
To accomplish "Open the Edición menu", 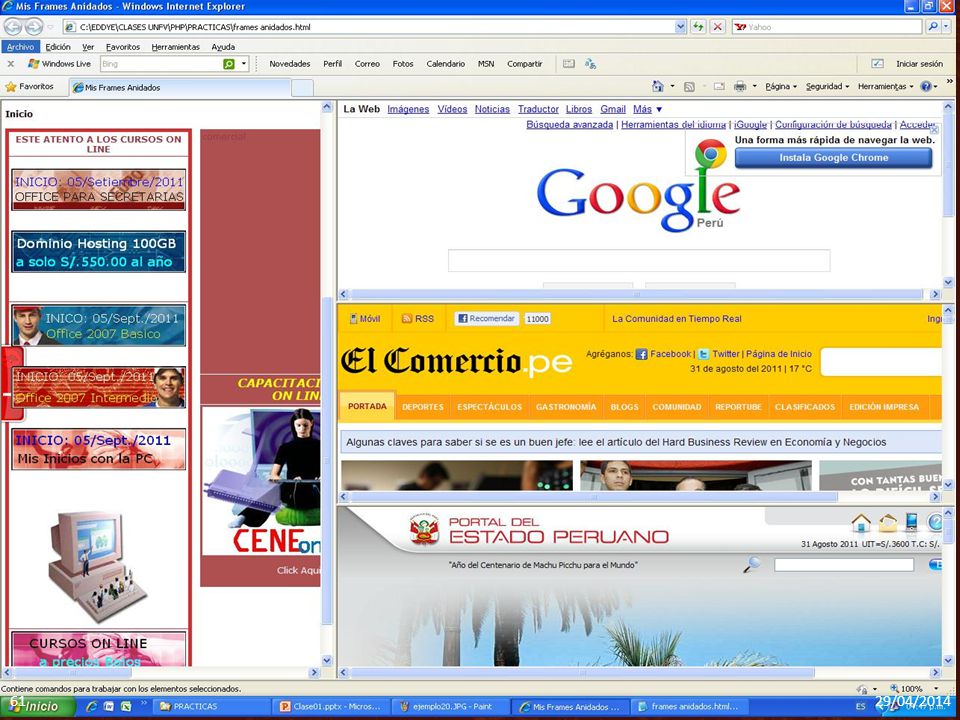I will 58,47.
